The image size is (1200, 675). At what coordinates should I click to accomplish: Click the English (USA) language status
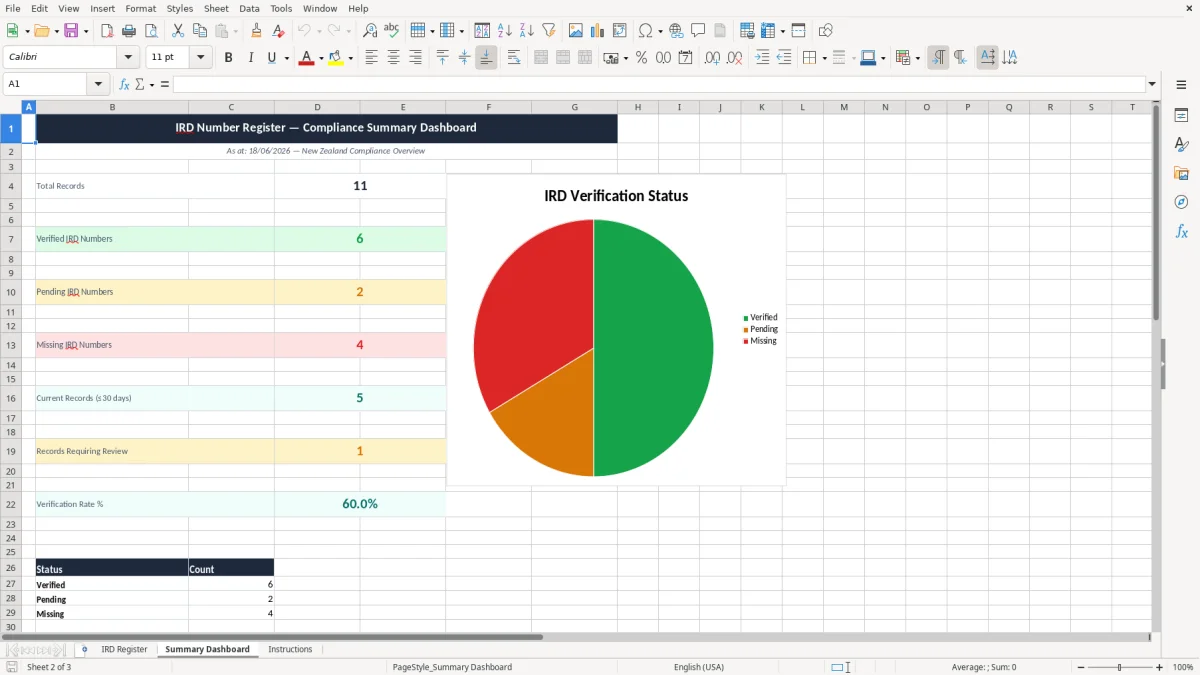click(699, 667)
